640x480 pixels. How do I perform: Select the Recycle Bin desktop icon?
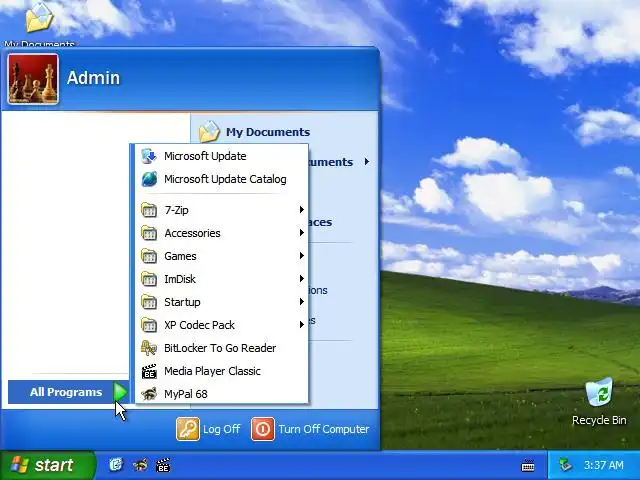(599, 402)
